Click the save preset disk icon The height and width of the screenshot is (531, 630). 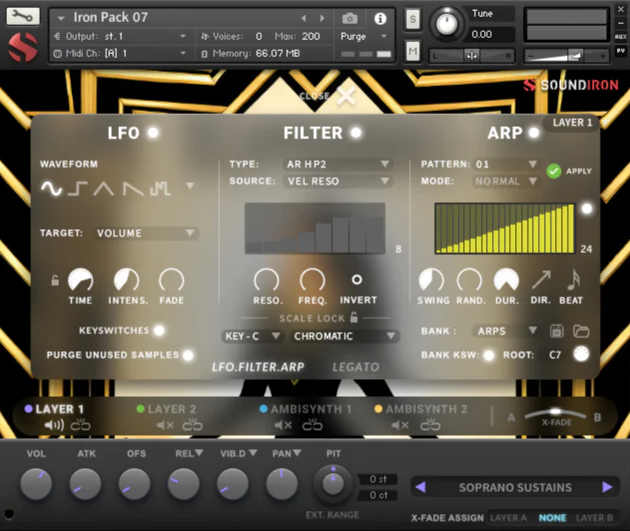tap(558, 330)
